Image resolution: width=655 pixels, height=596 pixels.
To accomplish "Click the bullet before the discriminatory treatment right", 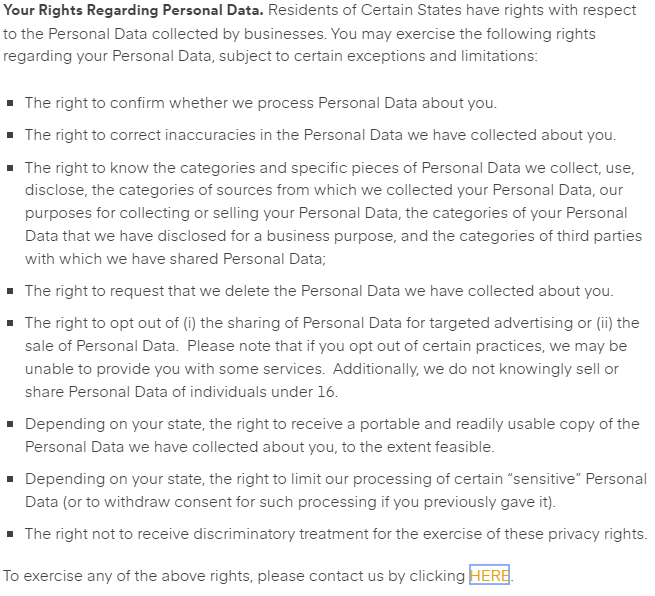I will (x=10, y=534).
